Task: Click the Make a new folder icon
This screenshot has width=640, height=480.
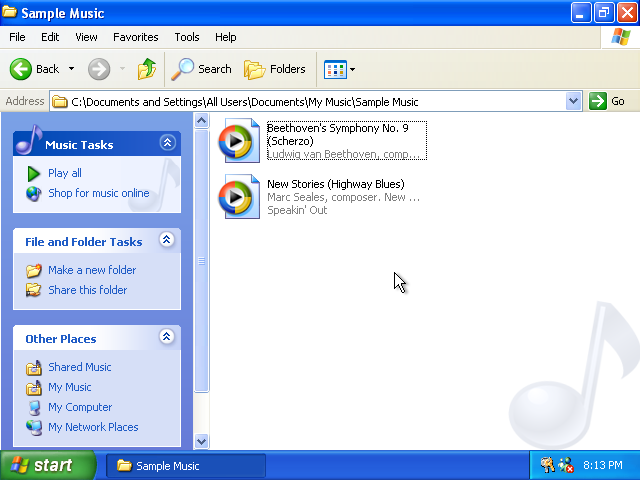Action: [33, 270]
